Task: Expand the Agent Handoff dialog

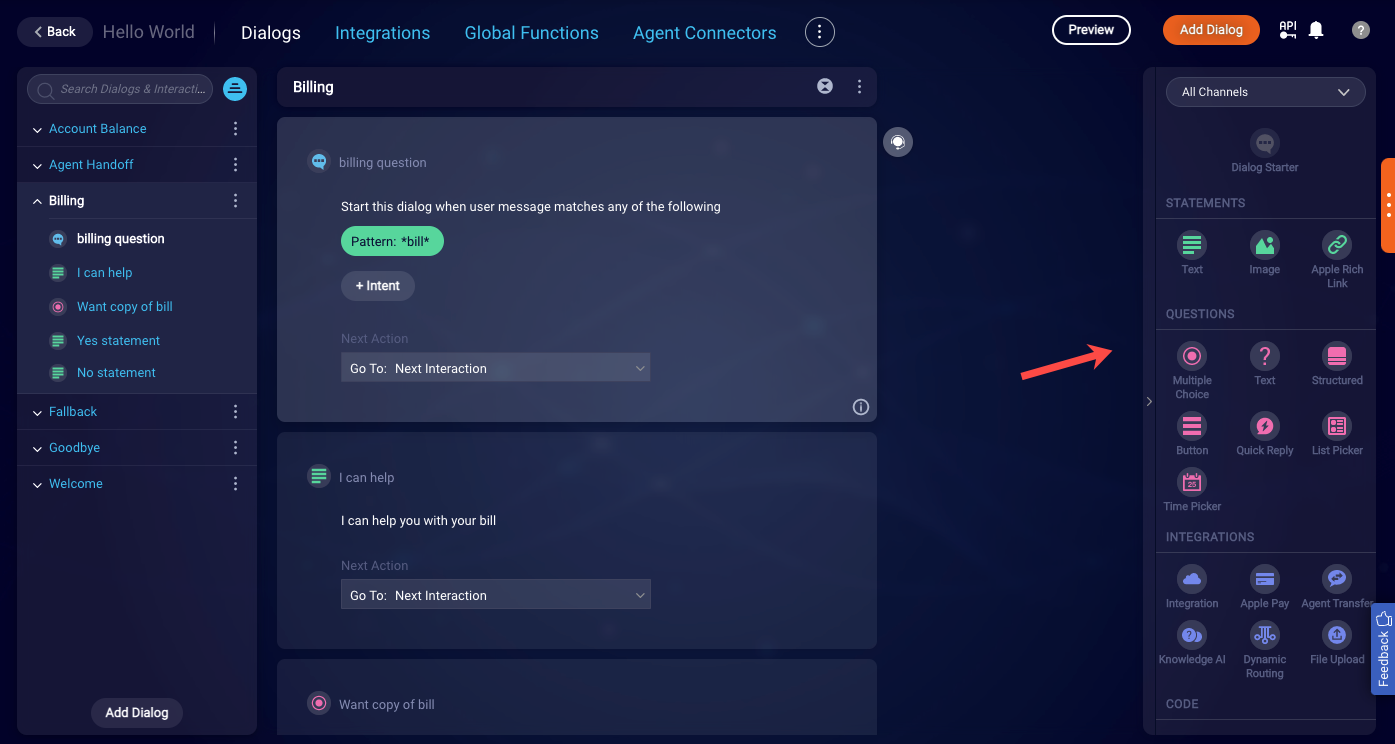Action: pyautogui.click(x=37, y=166)
